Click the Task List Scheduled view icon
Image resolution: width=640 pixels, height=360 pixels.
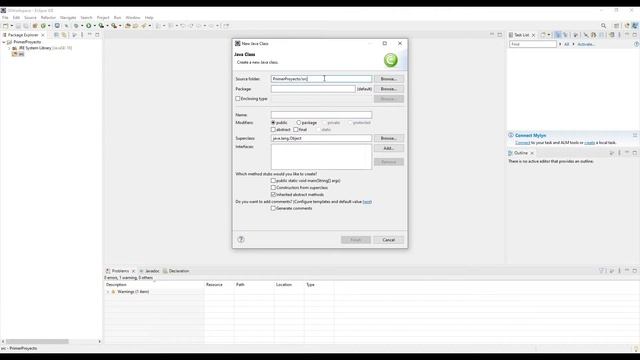[565, 35]
